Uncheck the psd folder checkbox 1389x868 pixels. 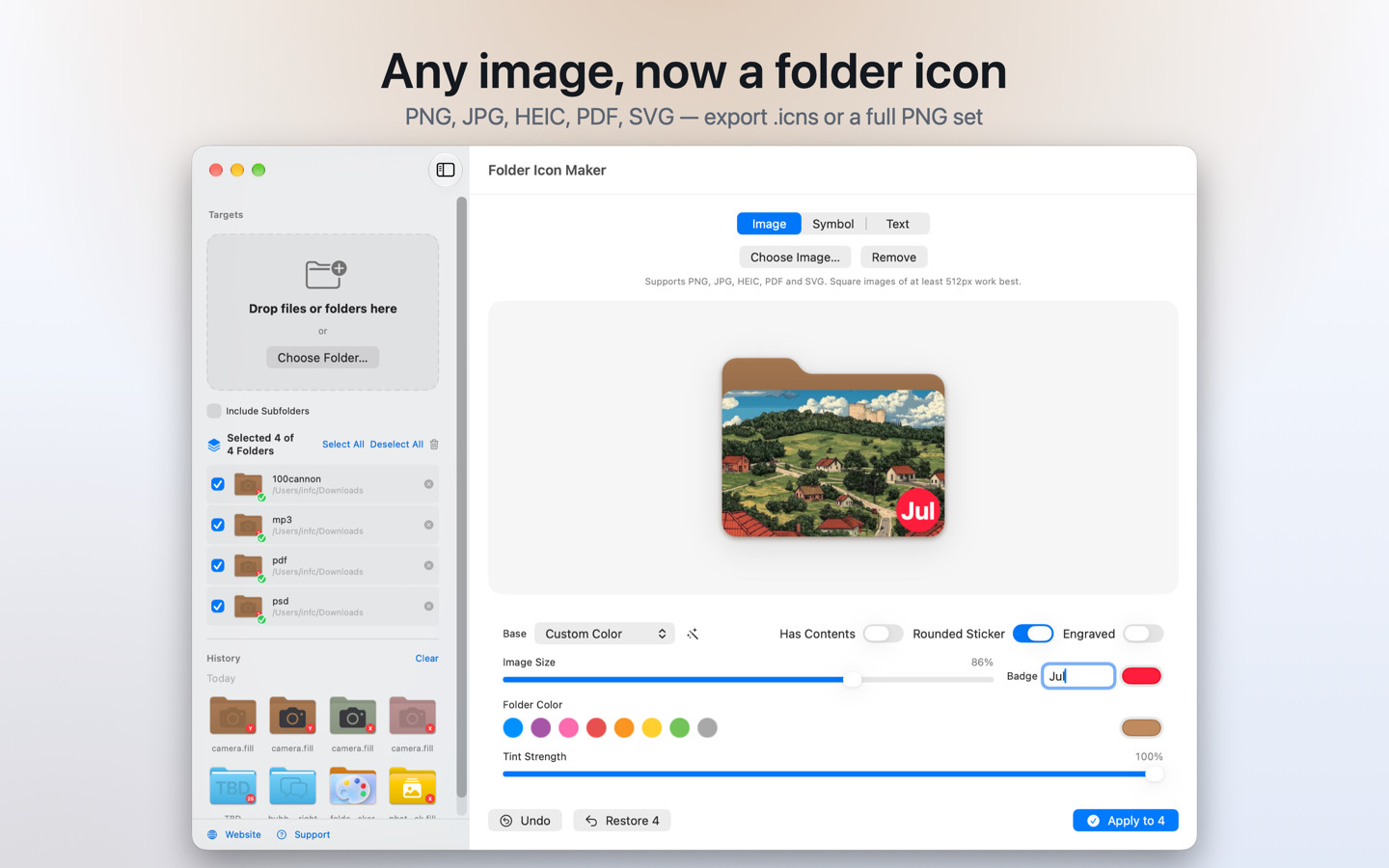pyautogui.click(x=218, y=606)
